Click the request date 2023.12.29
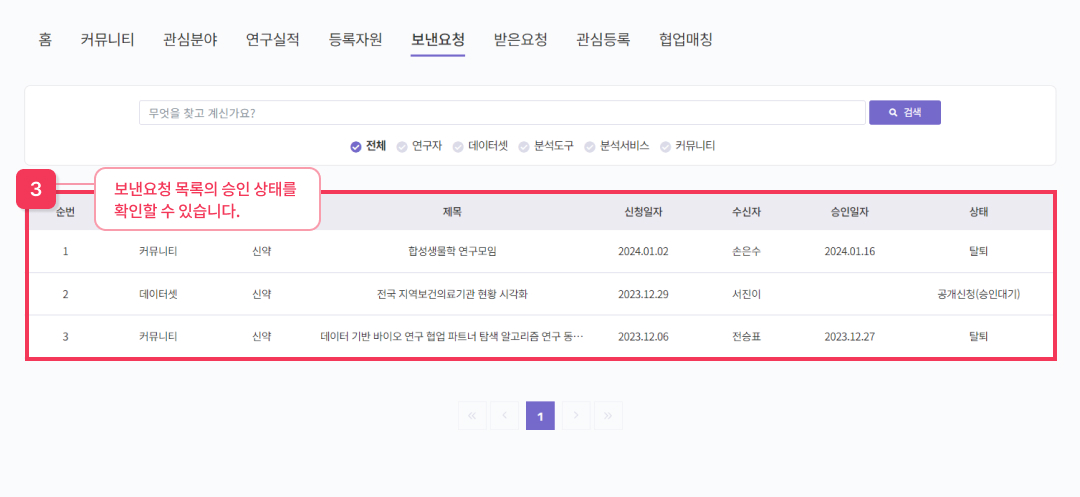The image size is (1080, 497). pos(643,295)
